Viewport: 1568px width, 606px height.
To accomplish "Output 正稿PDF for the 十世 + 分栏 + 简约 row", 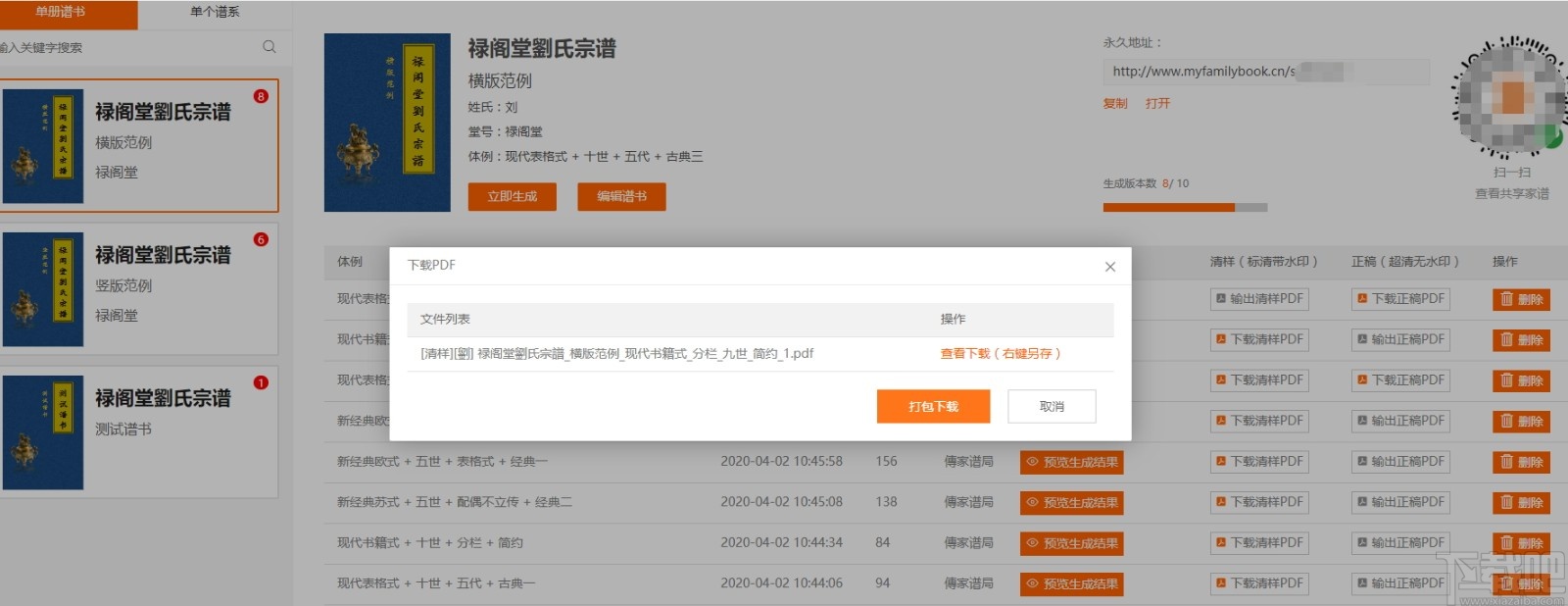I will point(1400,542).
